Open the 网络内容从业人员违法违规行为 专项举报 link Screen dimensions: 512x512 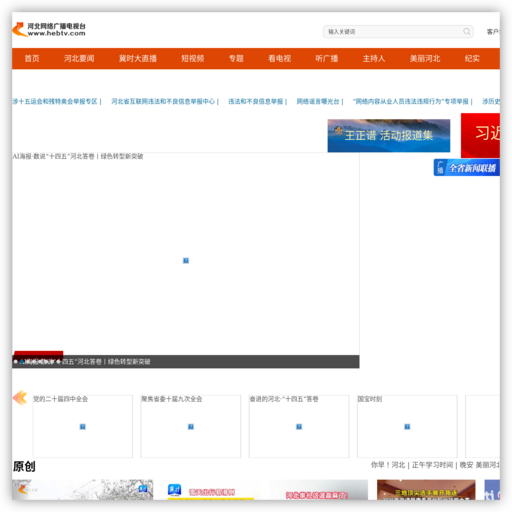[411, 101]
